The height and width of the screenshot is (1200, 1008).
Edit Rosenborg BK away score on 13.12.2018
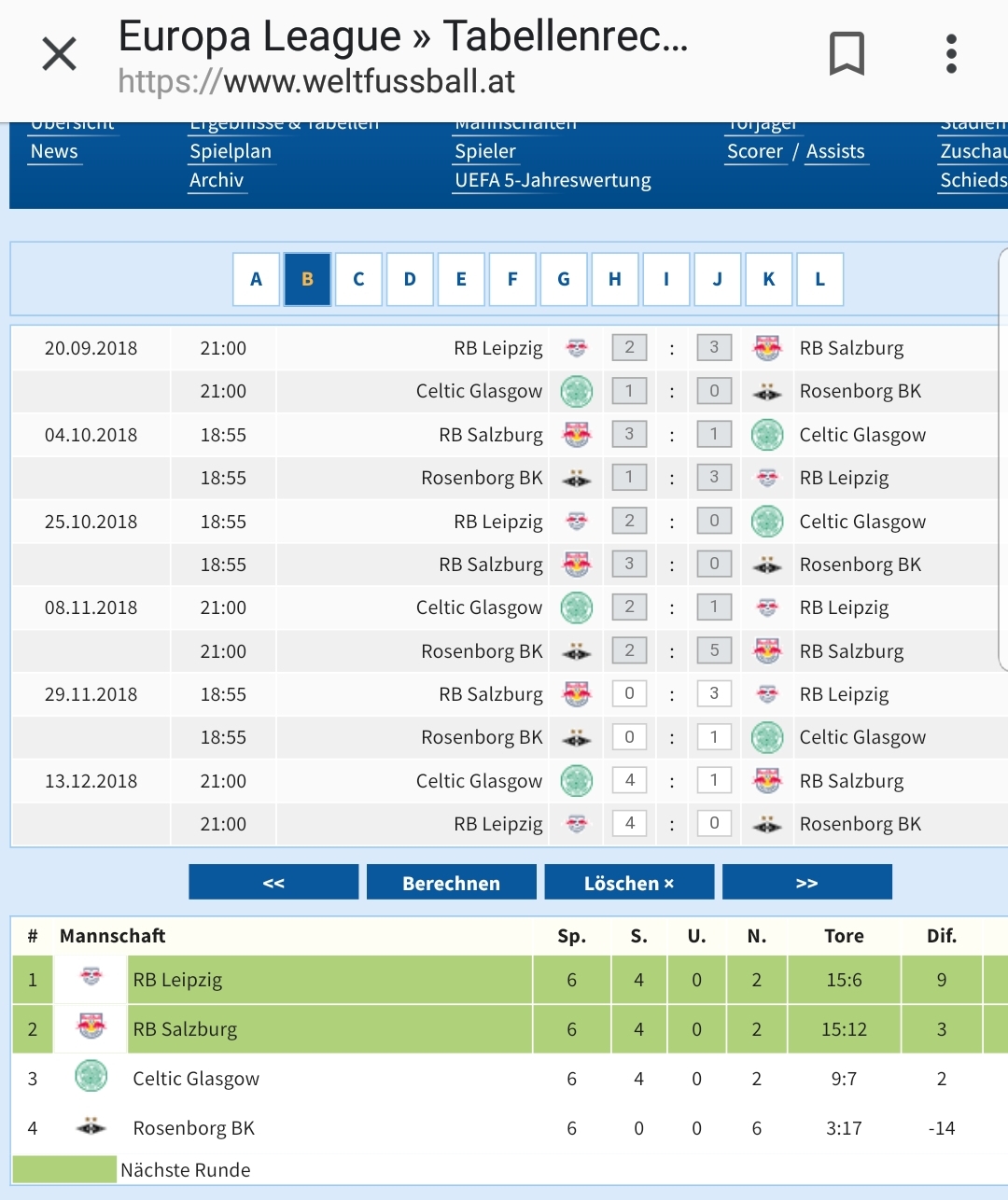coord(714,823)
